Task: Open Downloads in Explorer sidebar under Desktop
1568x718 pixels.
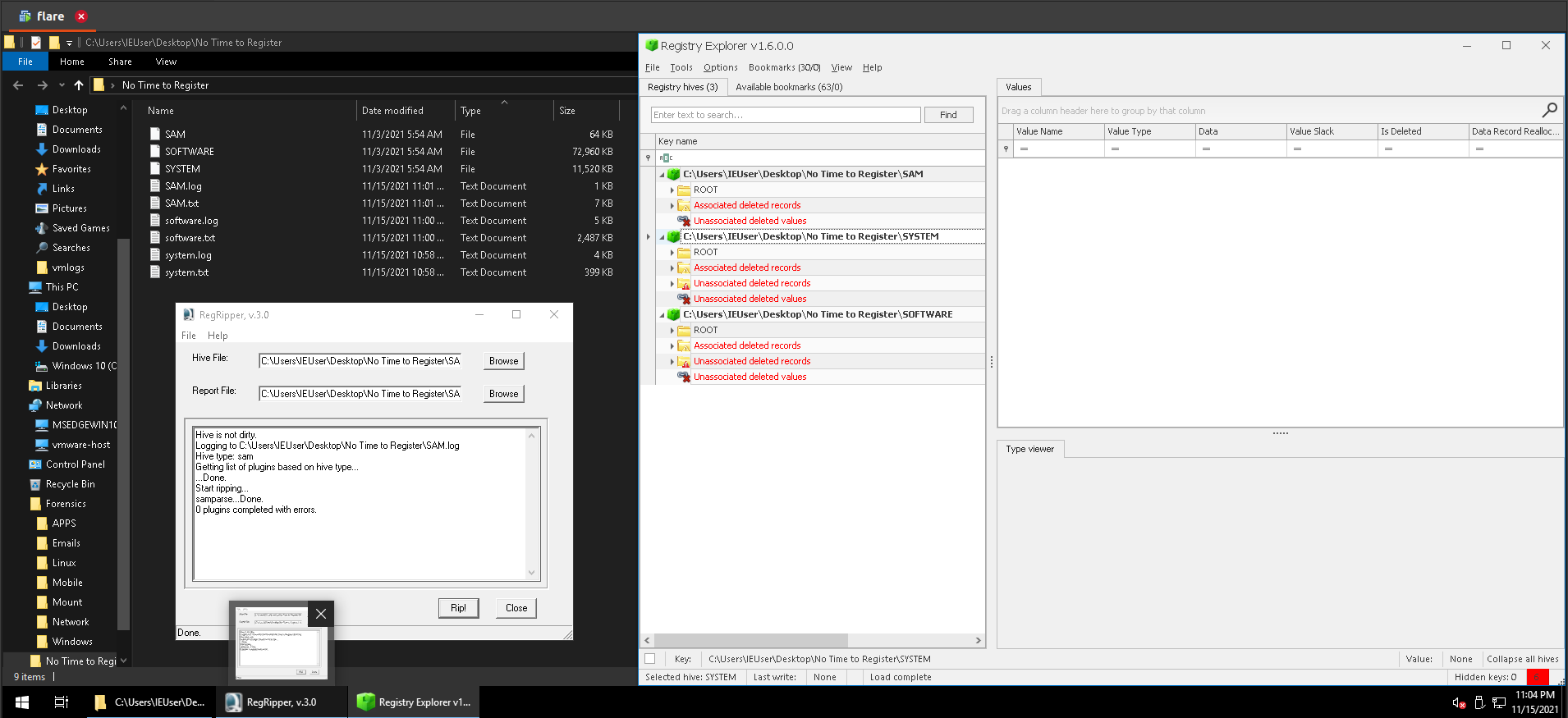Action: (x=76, y=149)
